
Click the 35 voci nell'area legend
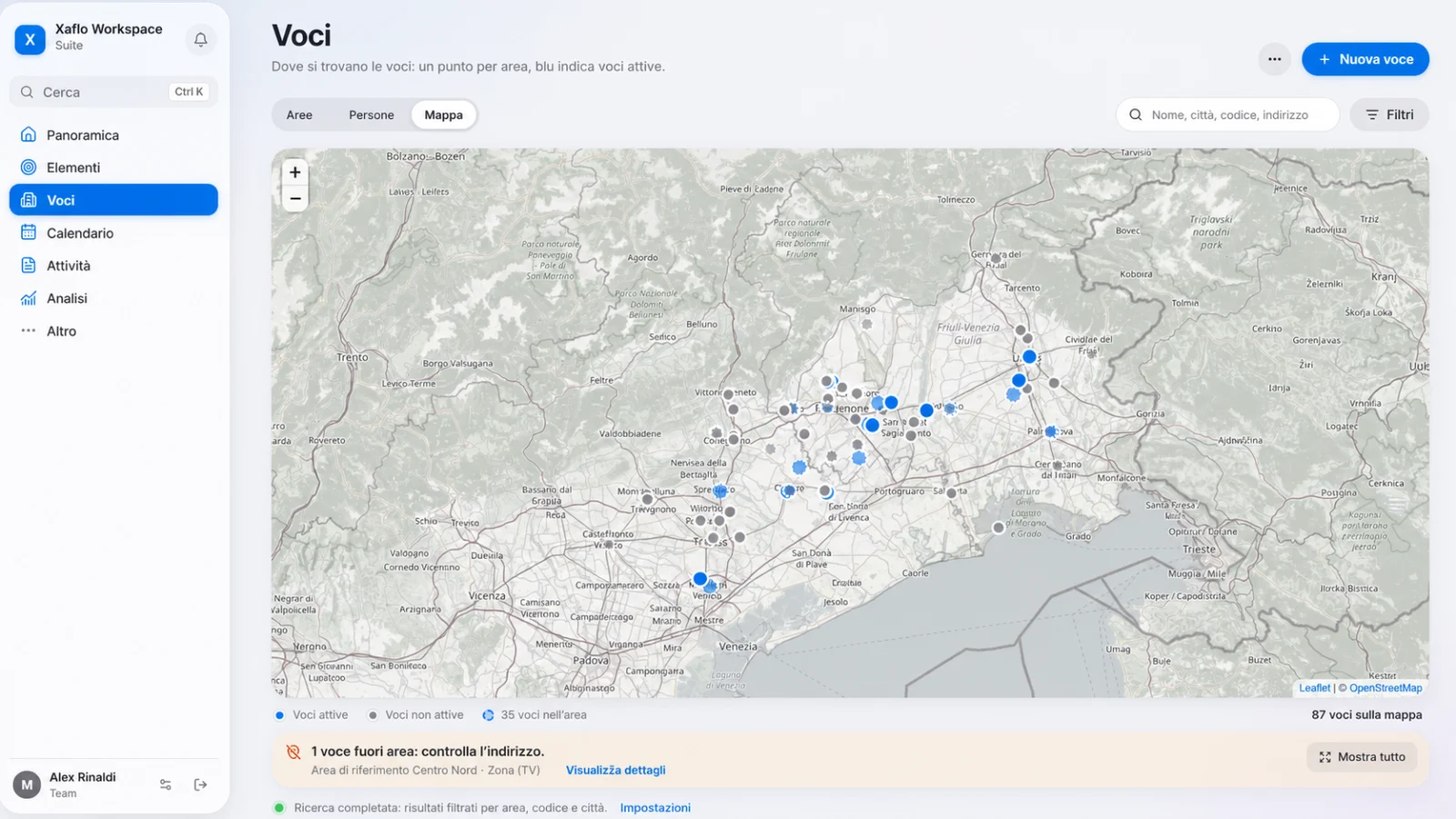pos(534,715)
